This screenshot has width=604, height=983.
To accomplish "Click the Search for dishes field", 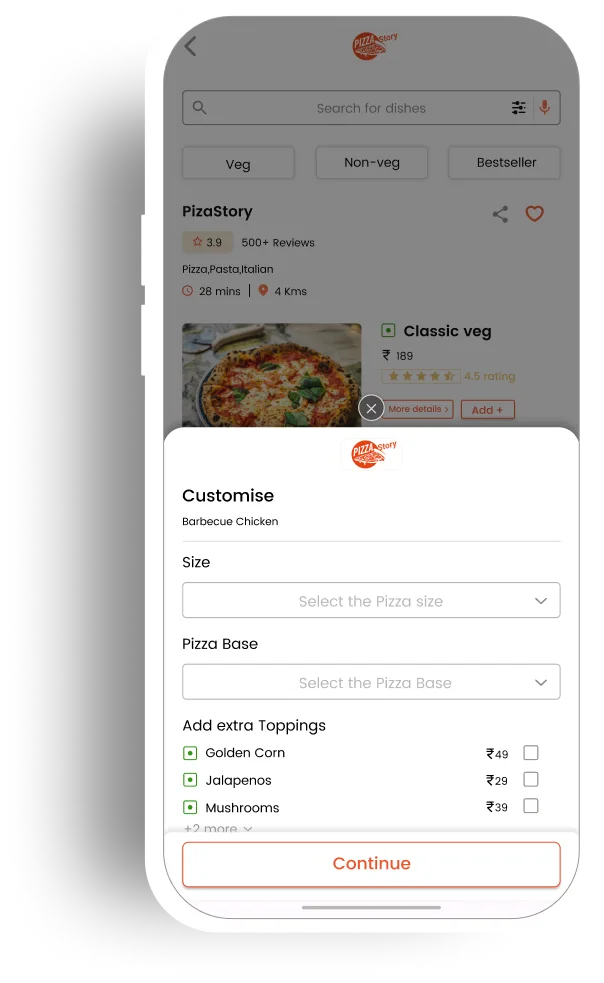I will tap(371, 108).
